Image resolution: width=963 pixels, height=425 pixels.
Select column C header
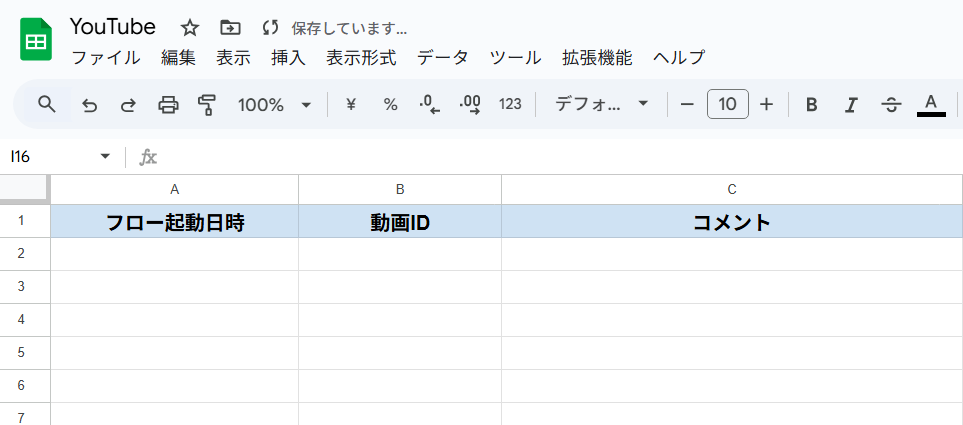[x=732, y=190]
